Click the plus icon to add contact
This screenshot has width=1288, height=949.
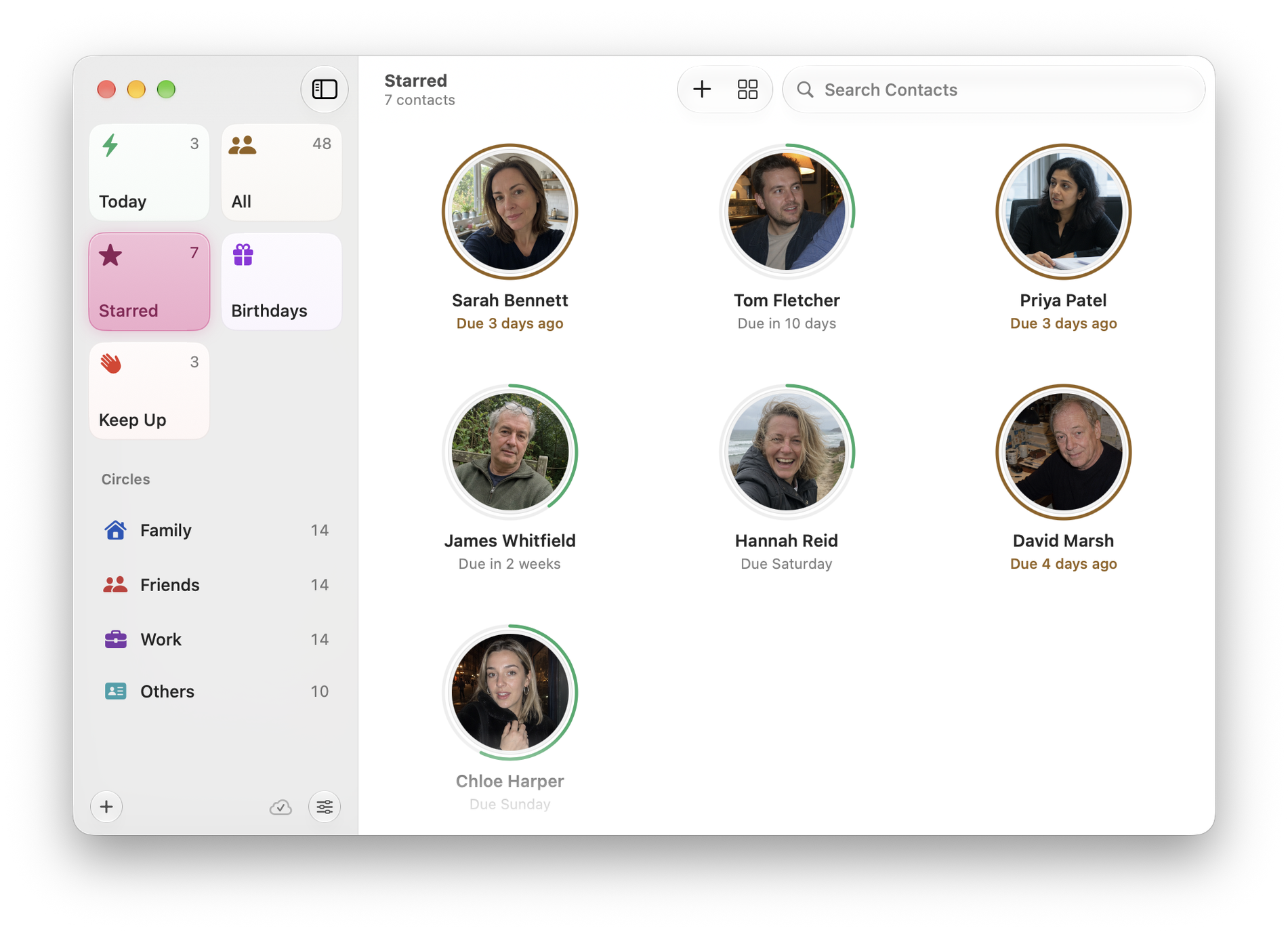[702, 89]
